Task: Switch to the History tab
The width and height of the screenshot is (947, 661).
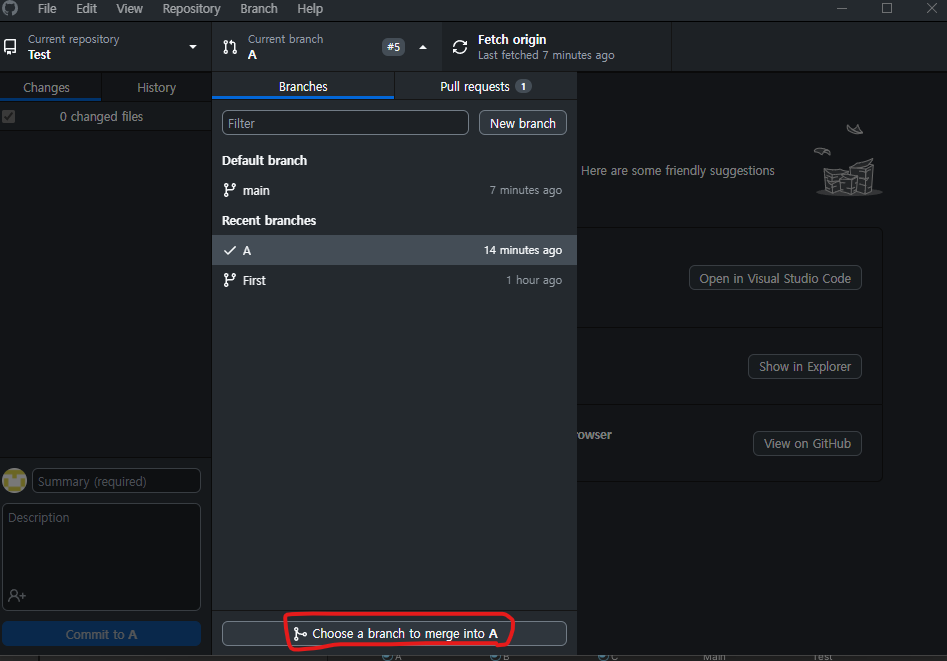Action: (156, 88)
